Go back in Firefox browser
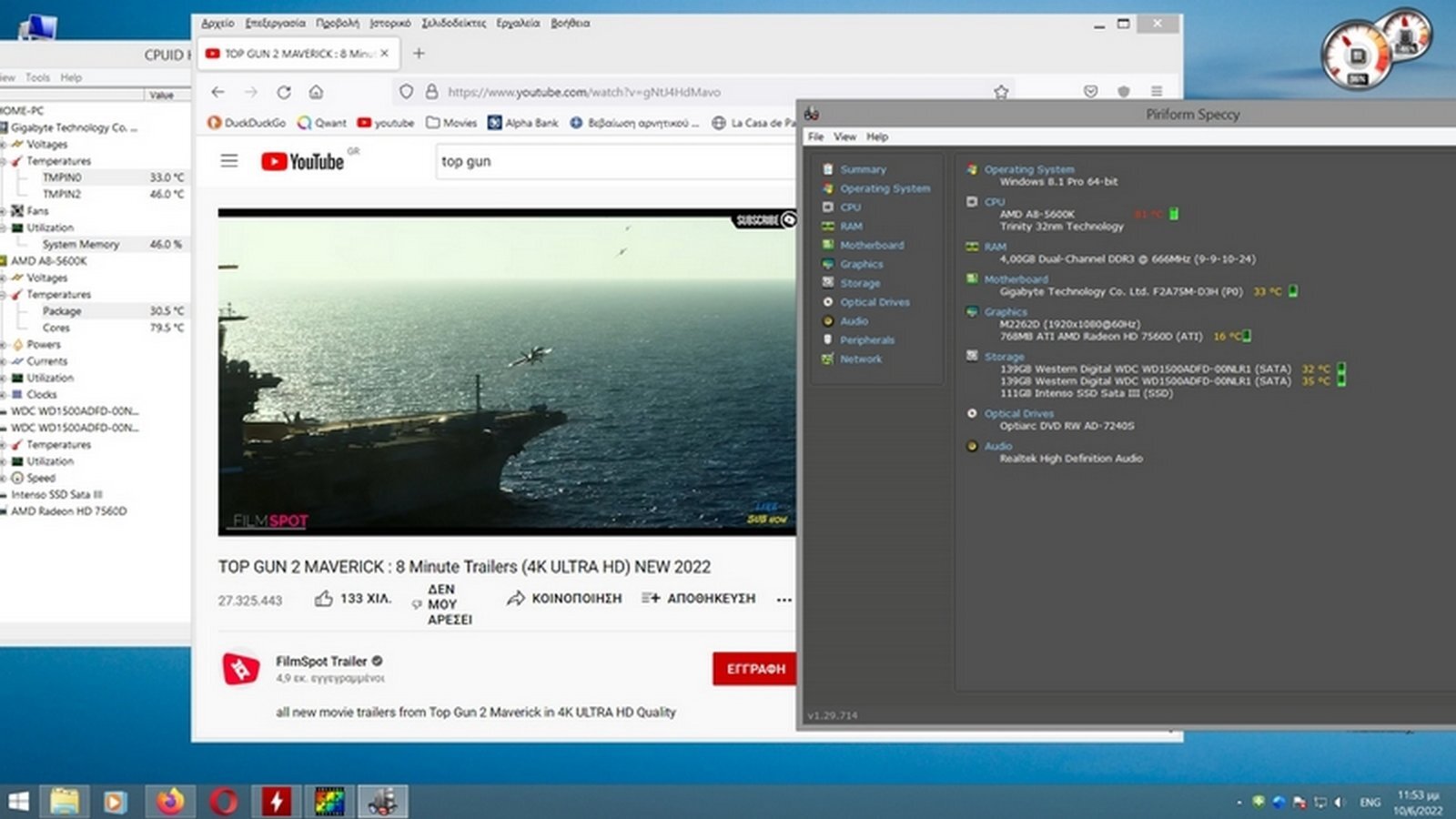The width and height of the screenshot is (1456, 819). [217, 92]
